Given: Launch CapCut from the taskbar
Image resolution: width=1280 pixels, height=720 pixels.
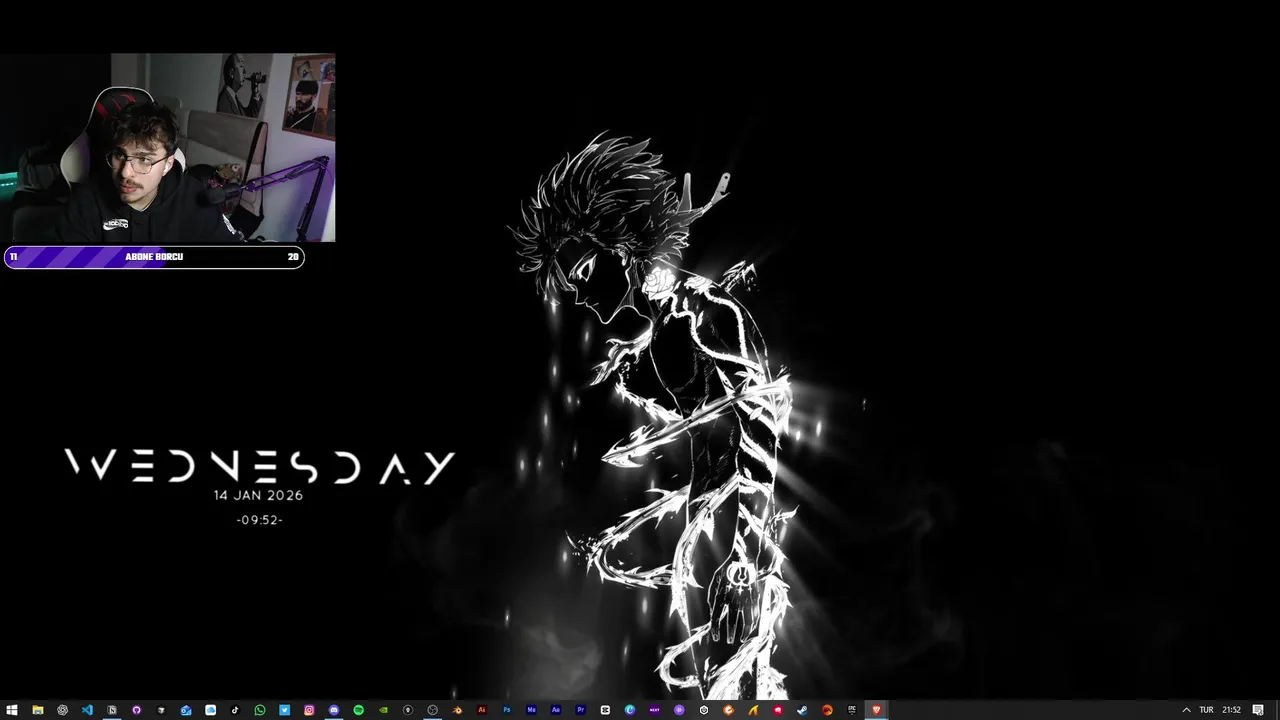Looking at the screenshot, I should (605, 710).
